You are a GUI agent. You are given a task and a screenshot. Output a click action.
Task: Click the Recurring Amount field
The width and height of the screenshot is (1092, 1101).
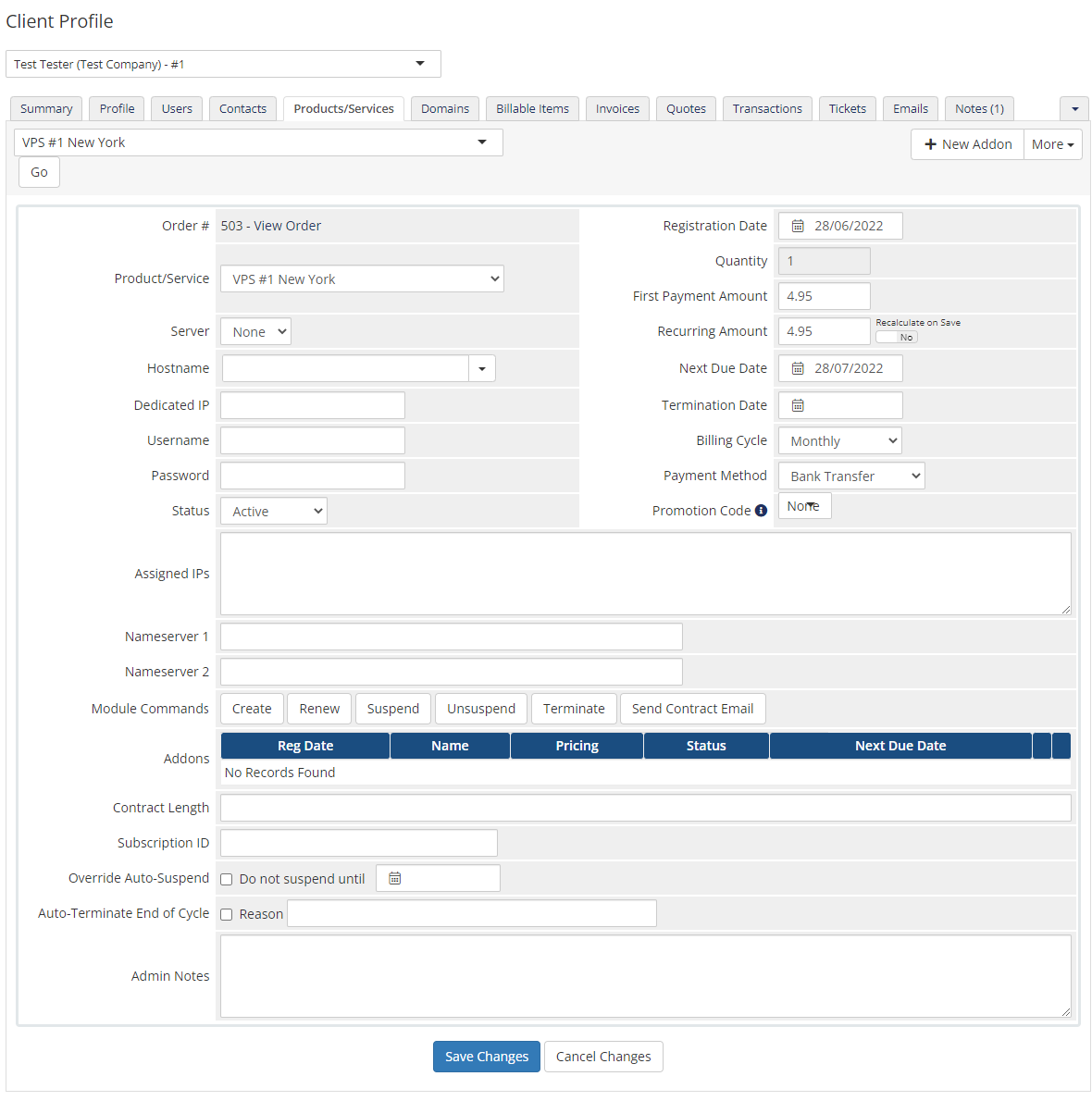pyautogui.click(x=825, y=331)
